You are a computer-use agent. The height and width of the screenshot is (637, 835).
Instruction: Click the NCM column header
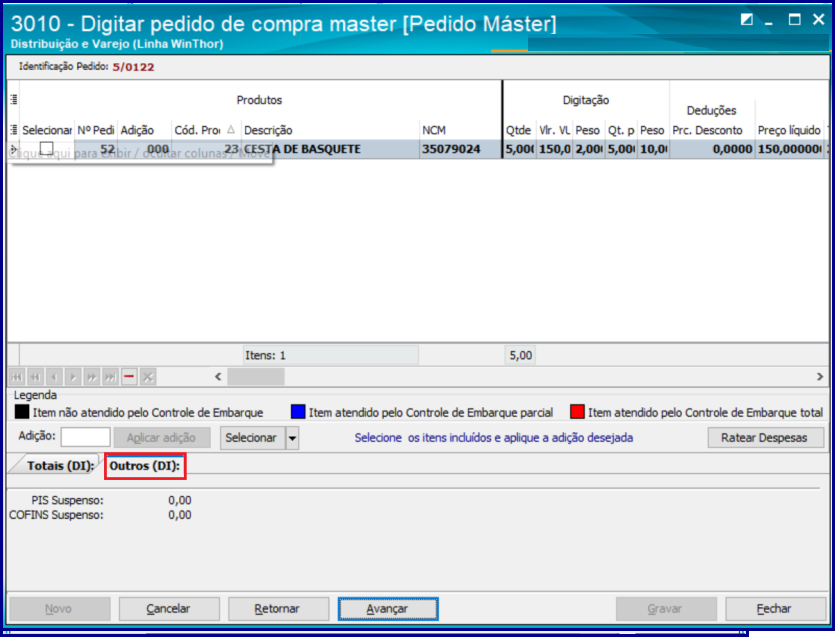tap(460, 130)
